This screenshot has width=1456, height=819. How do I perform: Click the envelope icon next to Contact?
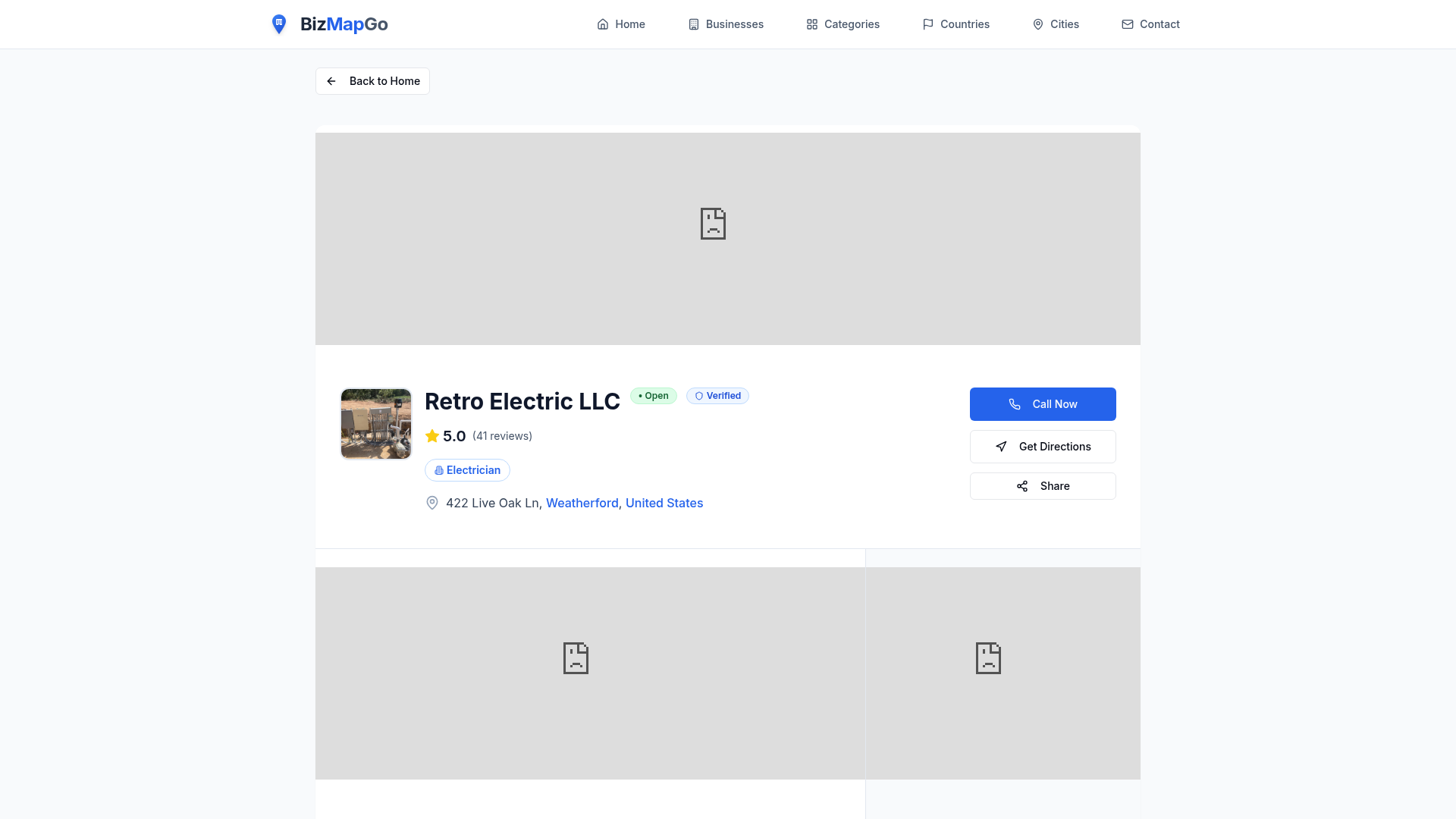tap(1128, 24)
